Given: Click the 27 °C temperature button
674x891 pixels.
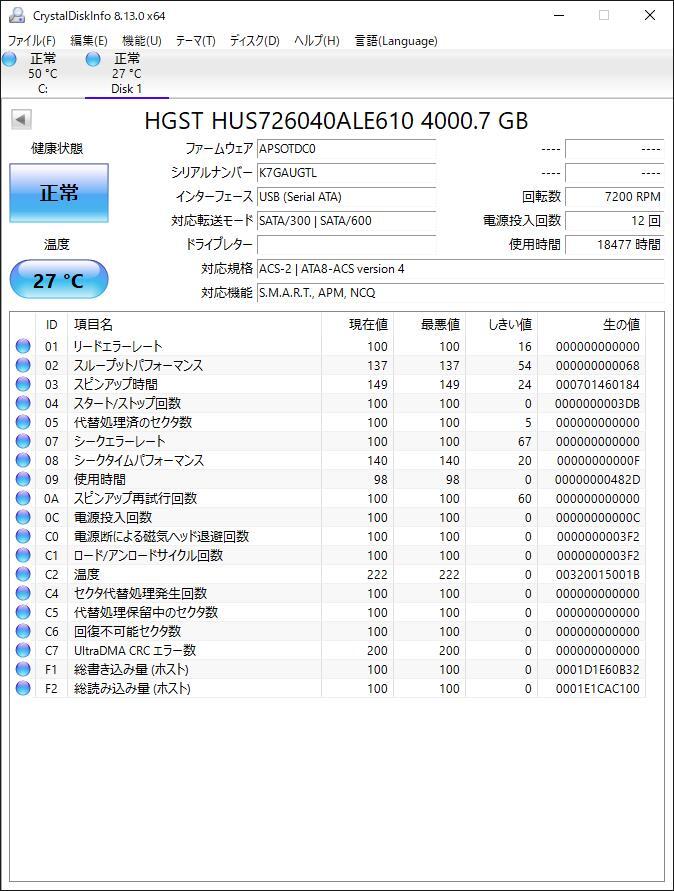Looking at the screenshot, I should tap(59, 280).
